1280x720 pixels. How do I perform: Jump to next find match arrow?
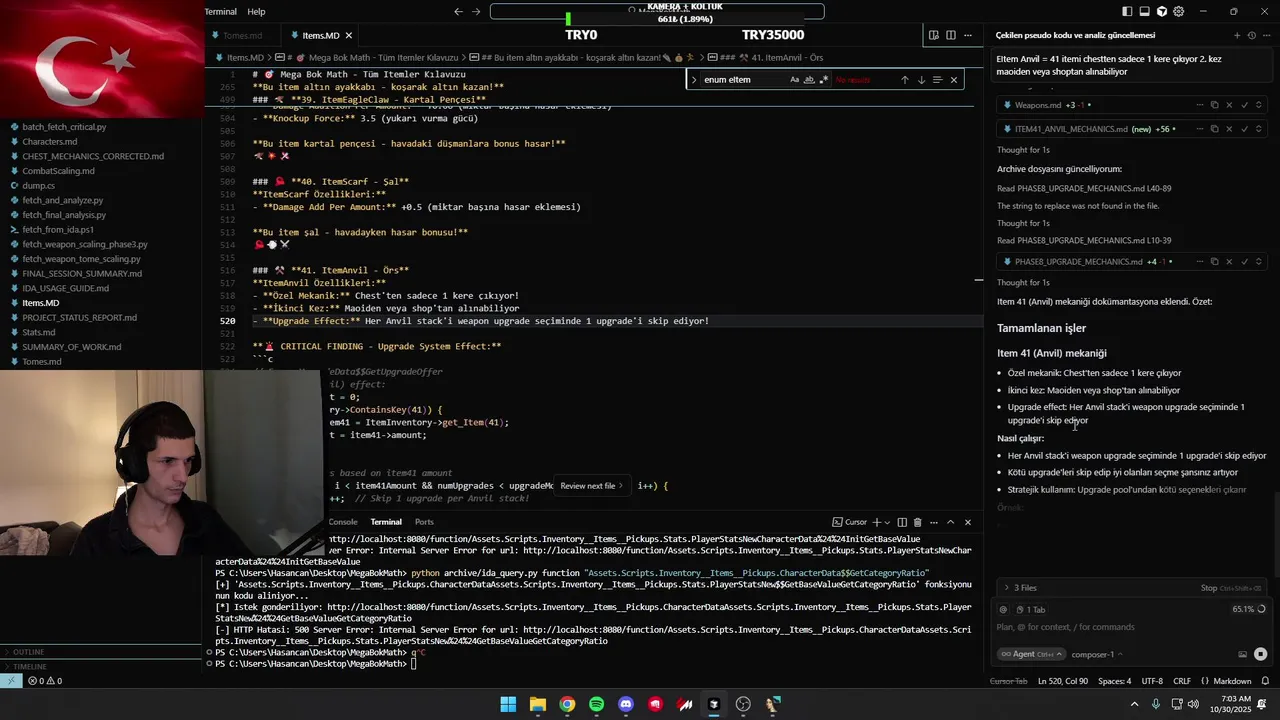[x=921, y=80]
